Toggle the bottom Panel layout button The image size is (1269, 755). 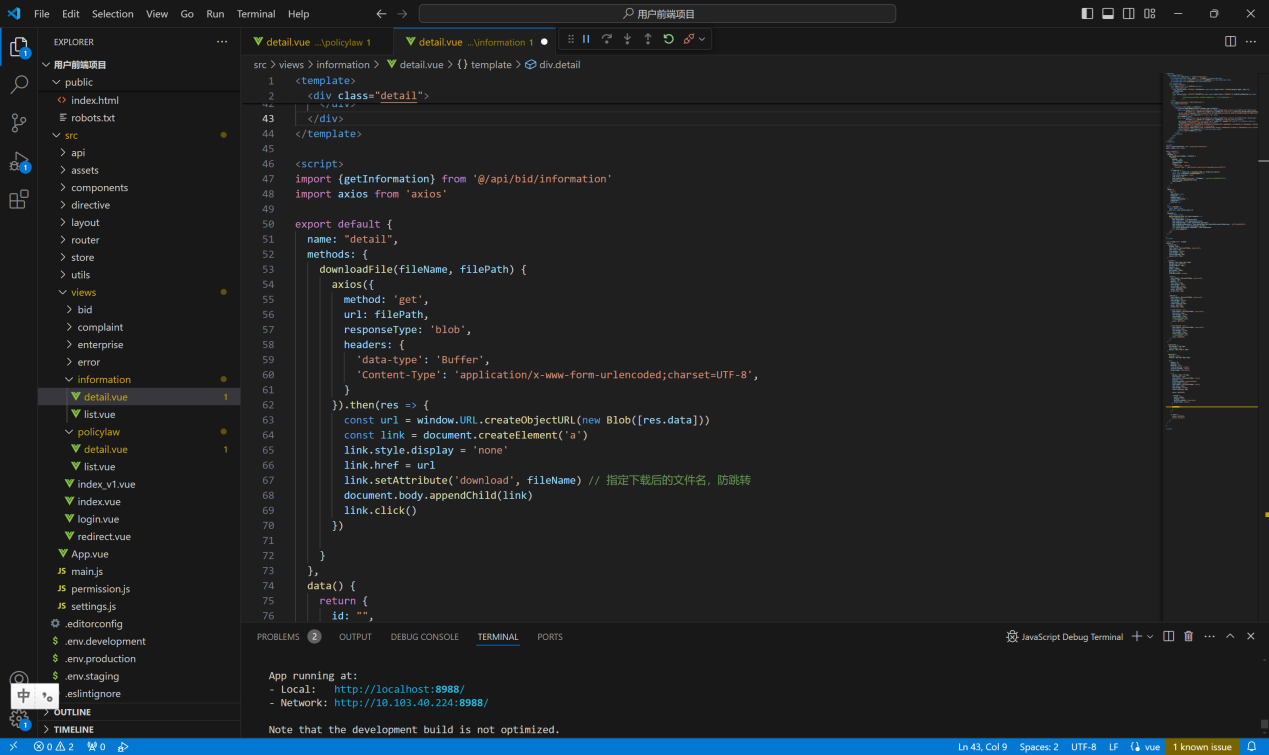pos(1108,14)
